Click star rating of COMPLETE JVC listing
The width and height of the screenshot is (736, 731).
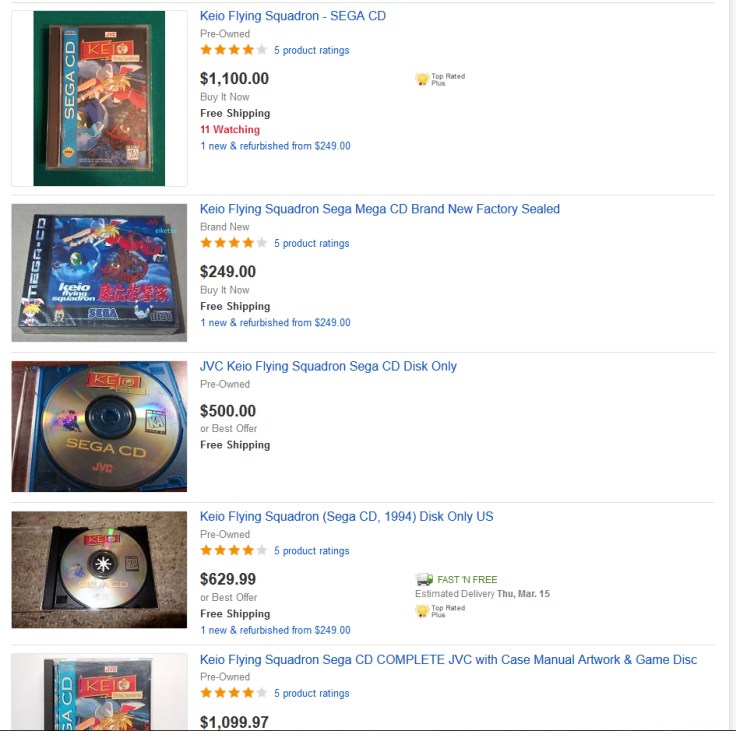pos(234,693)
